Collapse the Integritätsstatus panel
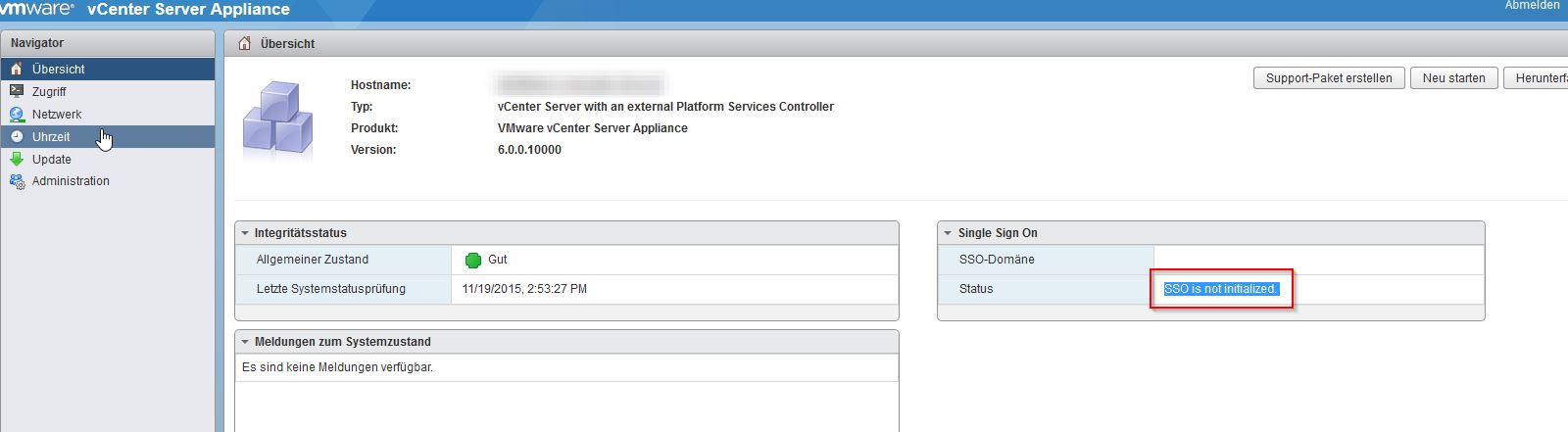Screen dimensions: 1568x432 (x=245, y=233)
